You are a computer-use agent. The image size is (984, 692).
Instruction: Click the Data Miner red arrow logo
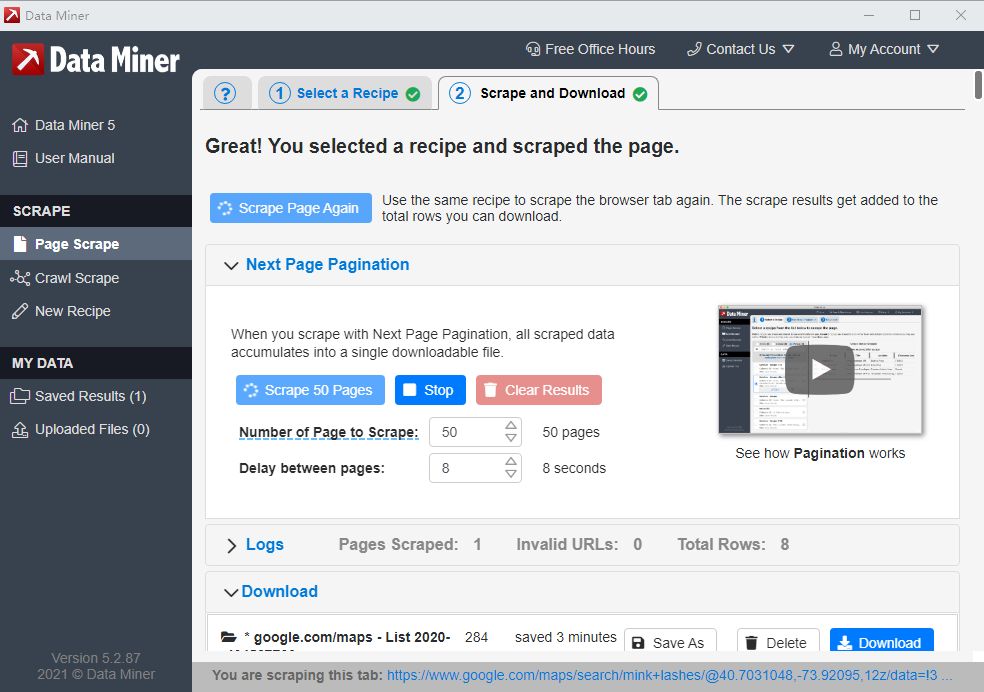pos(28,60)
